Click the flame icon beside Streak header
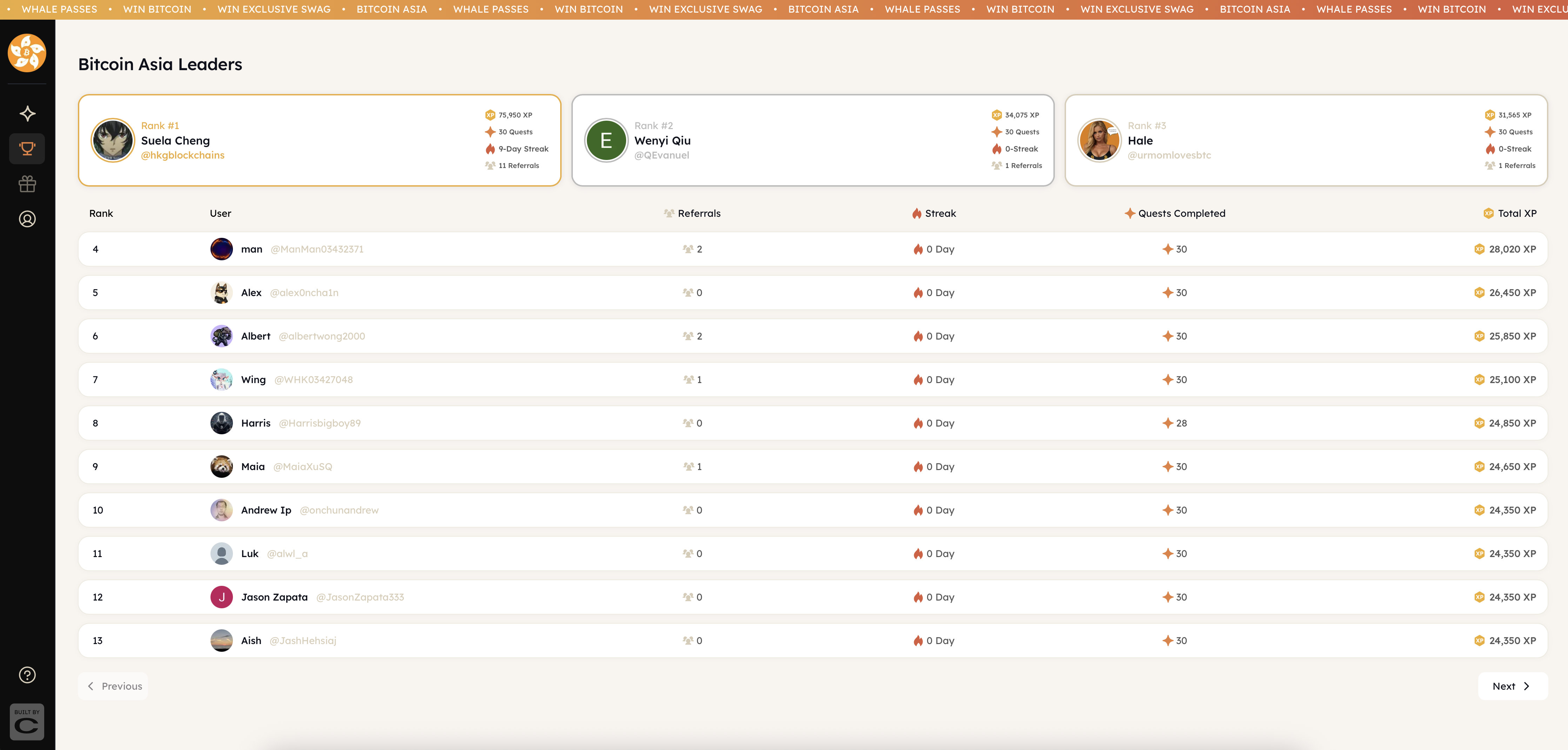 click(917, 214)
